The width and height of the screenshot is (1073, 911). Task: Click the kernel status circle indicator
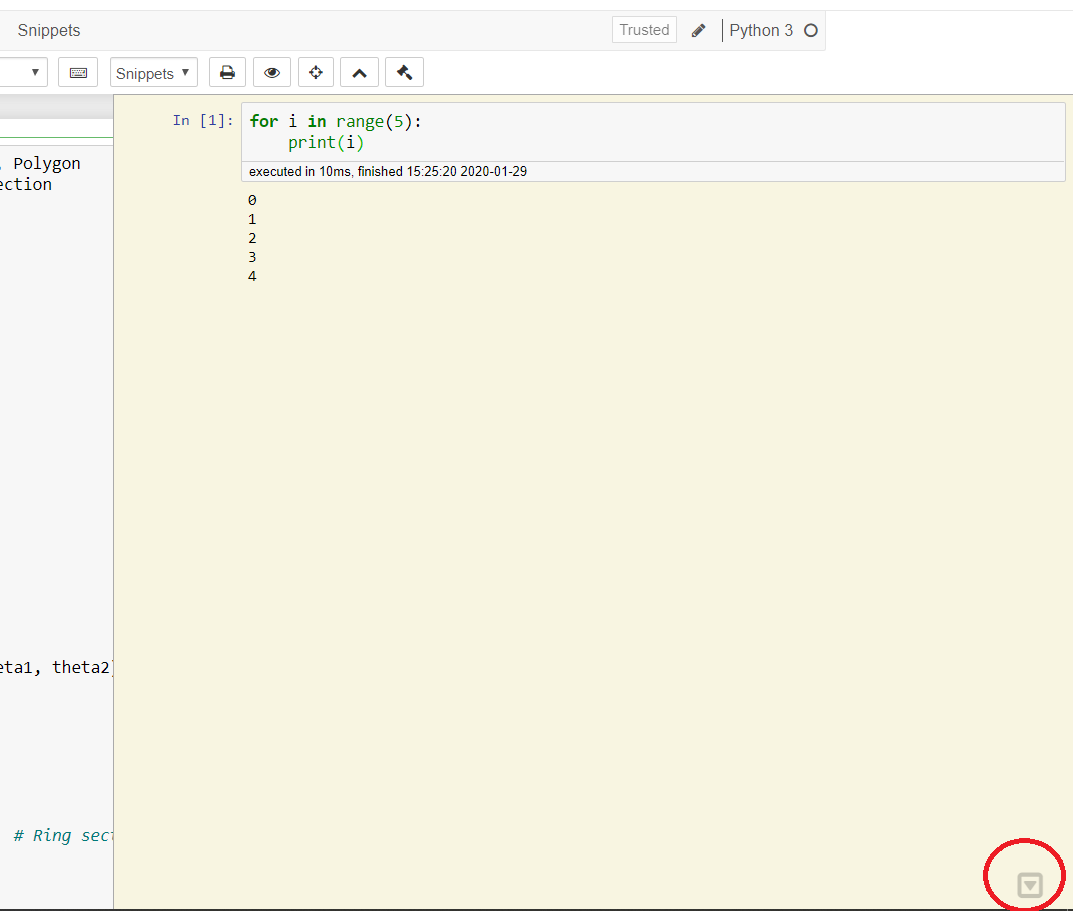pos(811,30)
